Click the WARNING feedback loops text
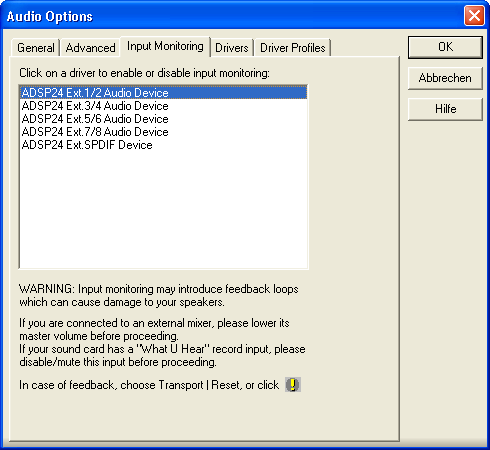 [x=159, y=295]
